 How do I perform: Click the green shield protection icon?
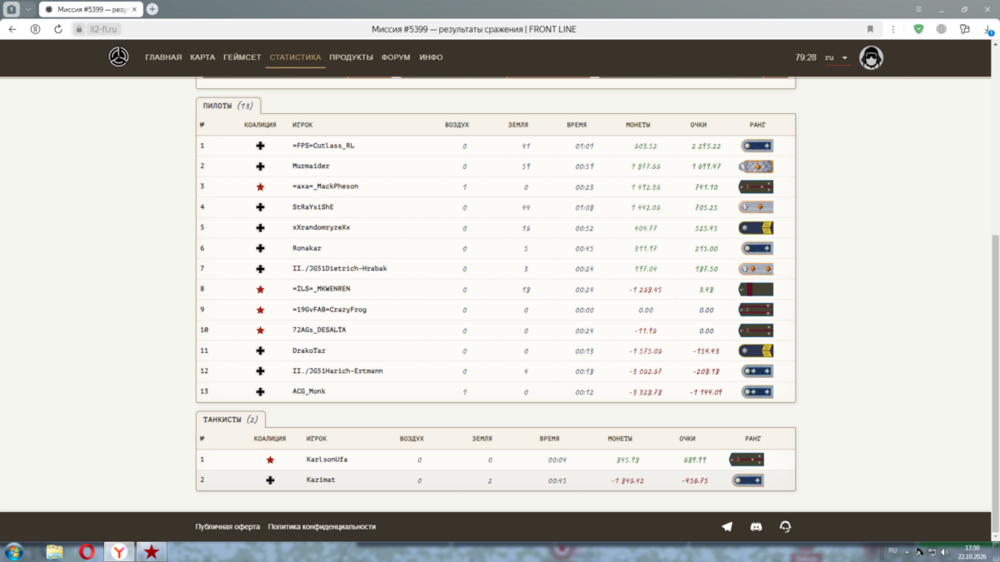918,29
